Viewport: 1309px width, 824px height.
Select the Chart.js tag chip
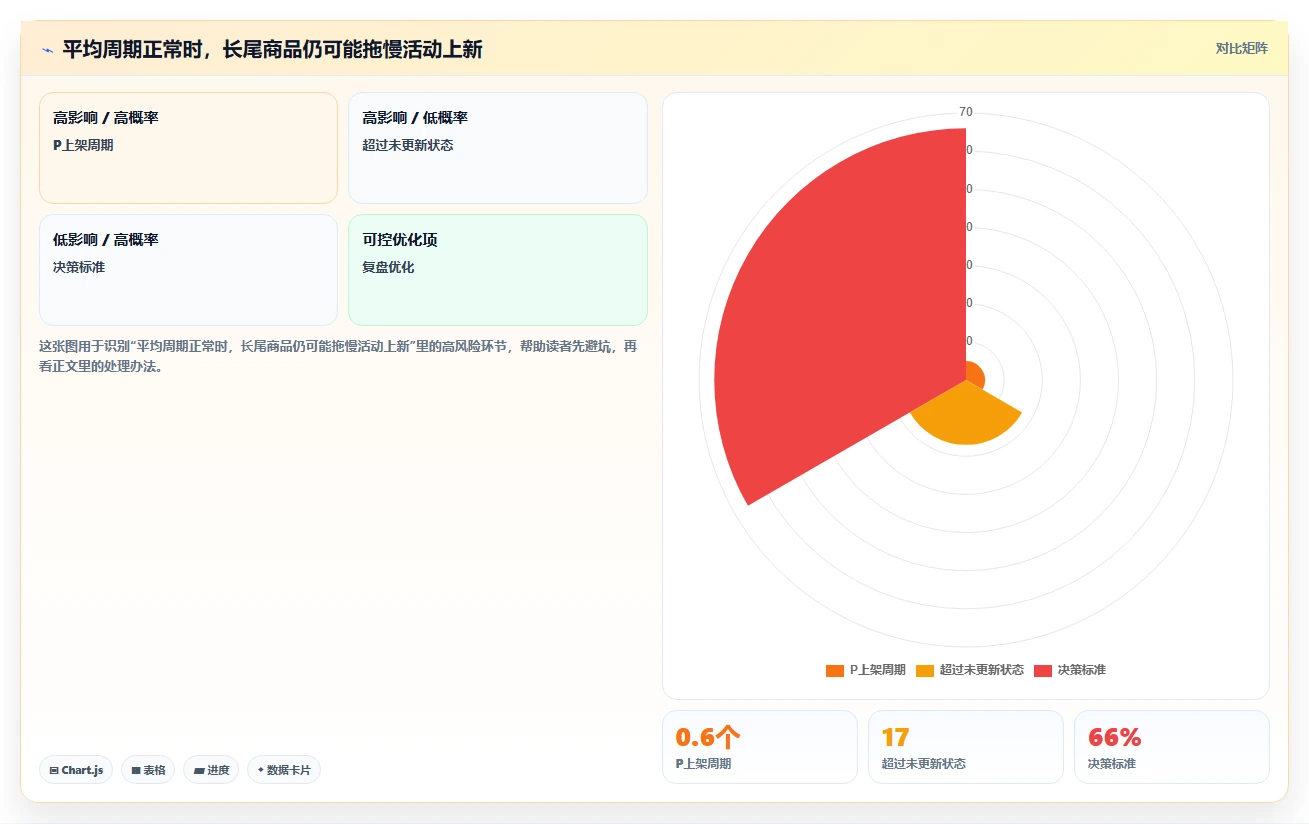pyautogui.click(x=76, y=770)
